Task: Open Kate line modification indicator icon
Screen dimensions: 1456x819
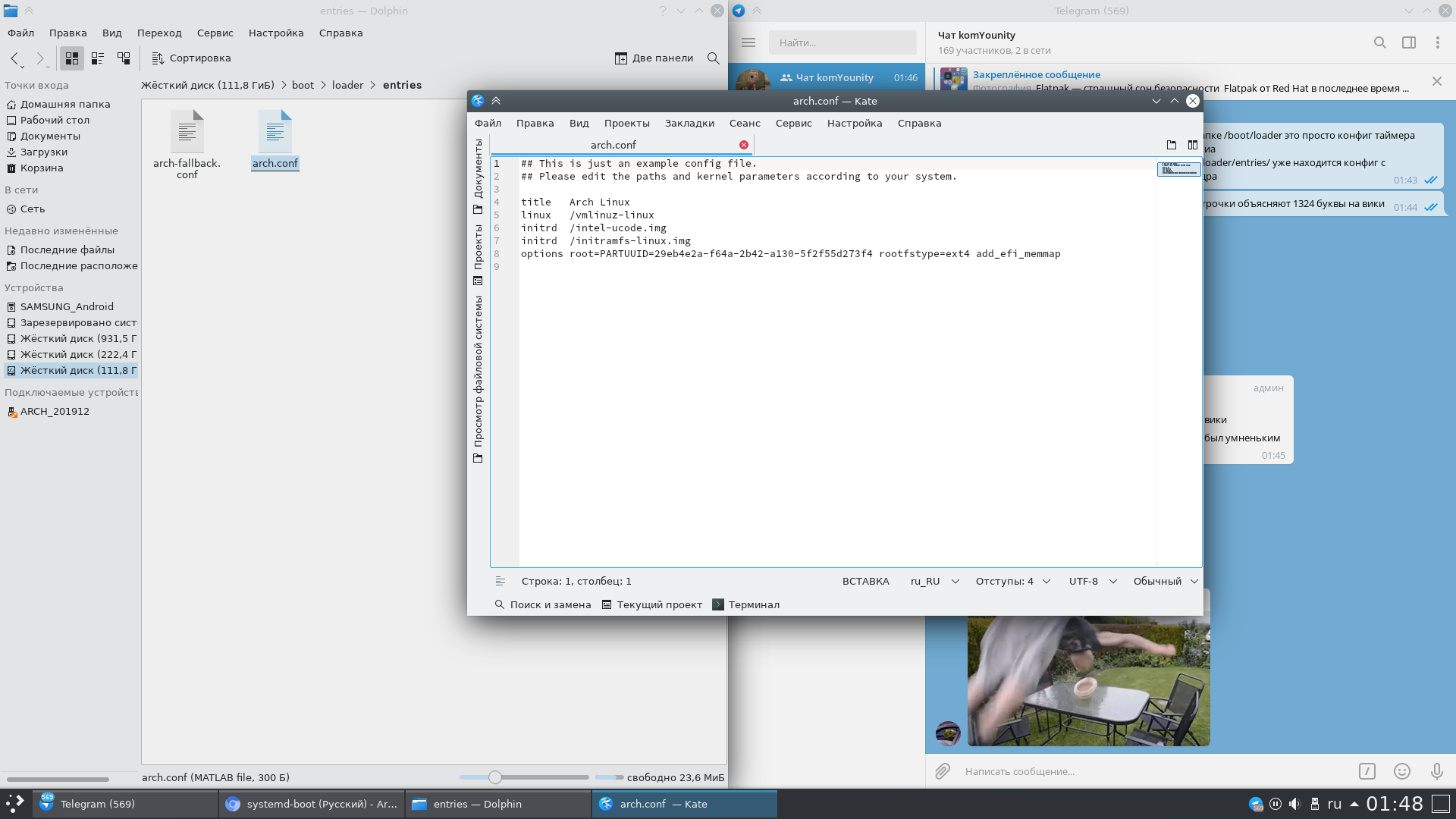Action: pyautogui.click(x=500, y=581)
